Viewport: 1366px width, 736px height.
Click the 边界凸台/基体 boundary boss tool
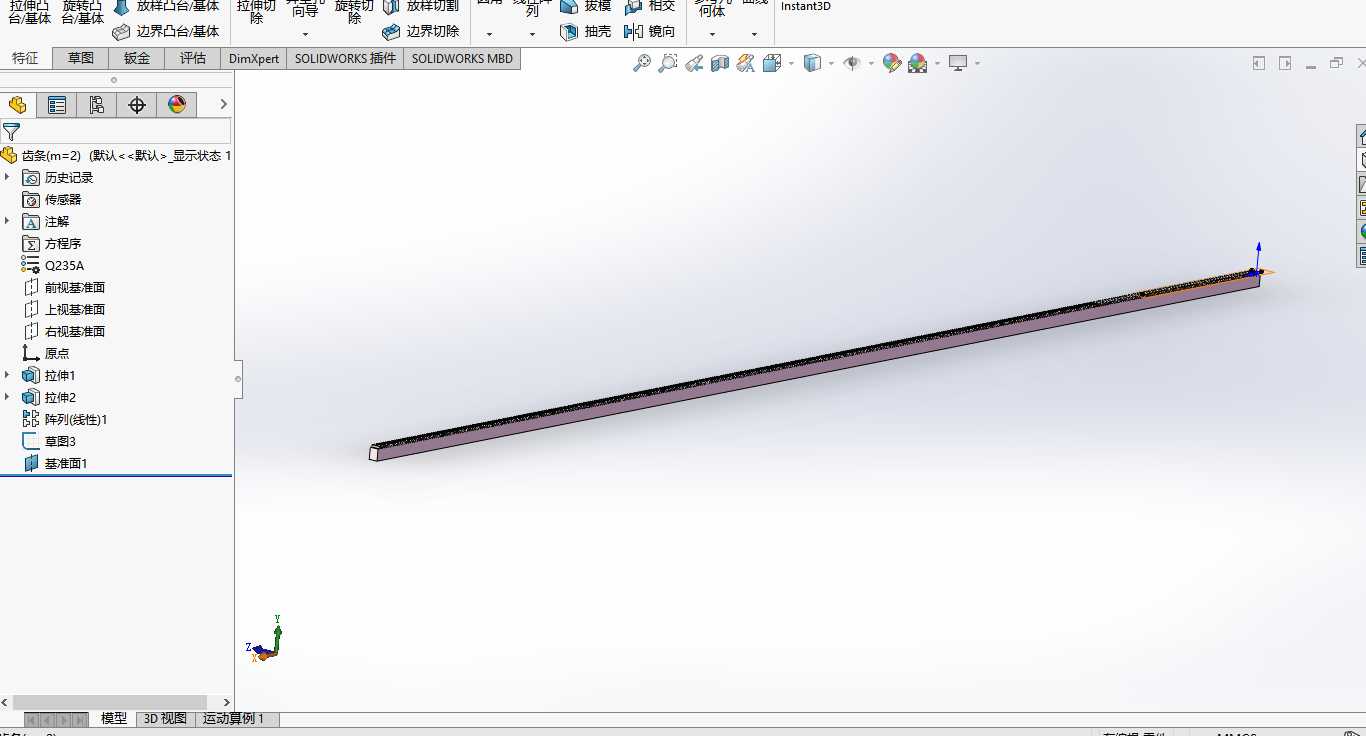pyautogui.click(x=165, y=31)
